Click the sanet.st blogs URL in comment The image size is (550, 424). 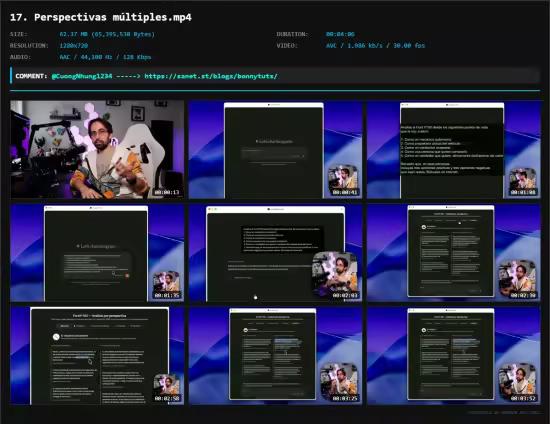pyautogui.click(x=211, y=76)
